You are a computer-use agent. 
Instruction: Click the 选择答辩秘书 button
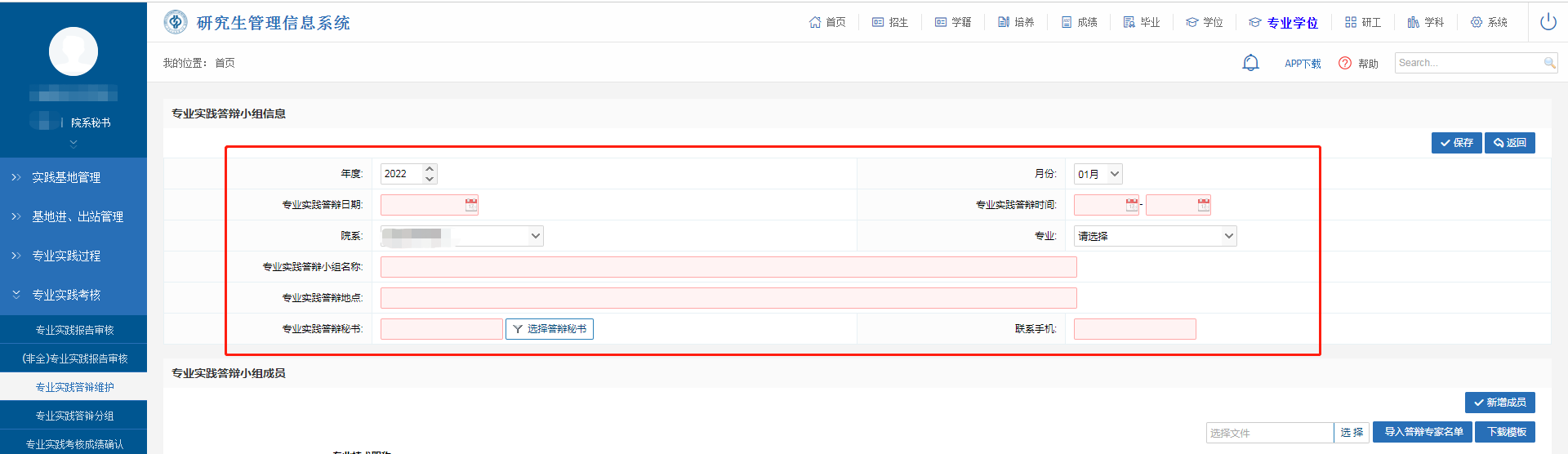[x=549, y=329]
